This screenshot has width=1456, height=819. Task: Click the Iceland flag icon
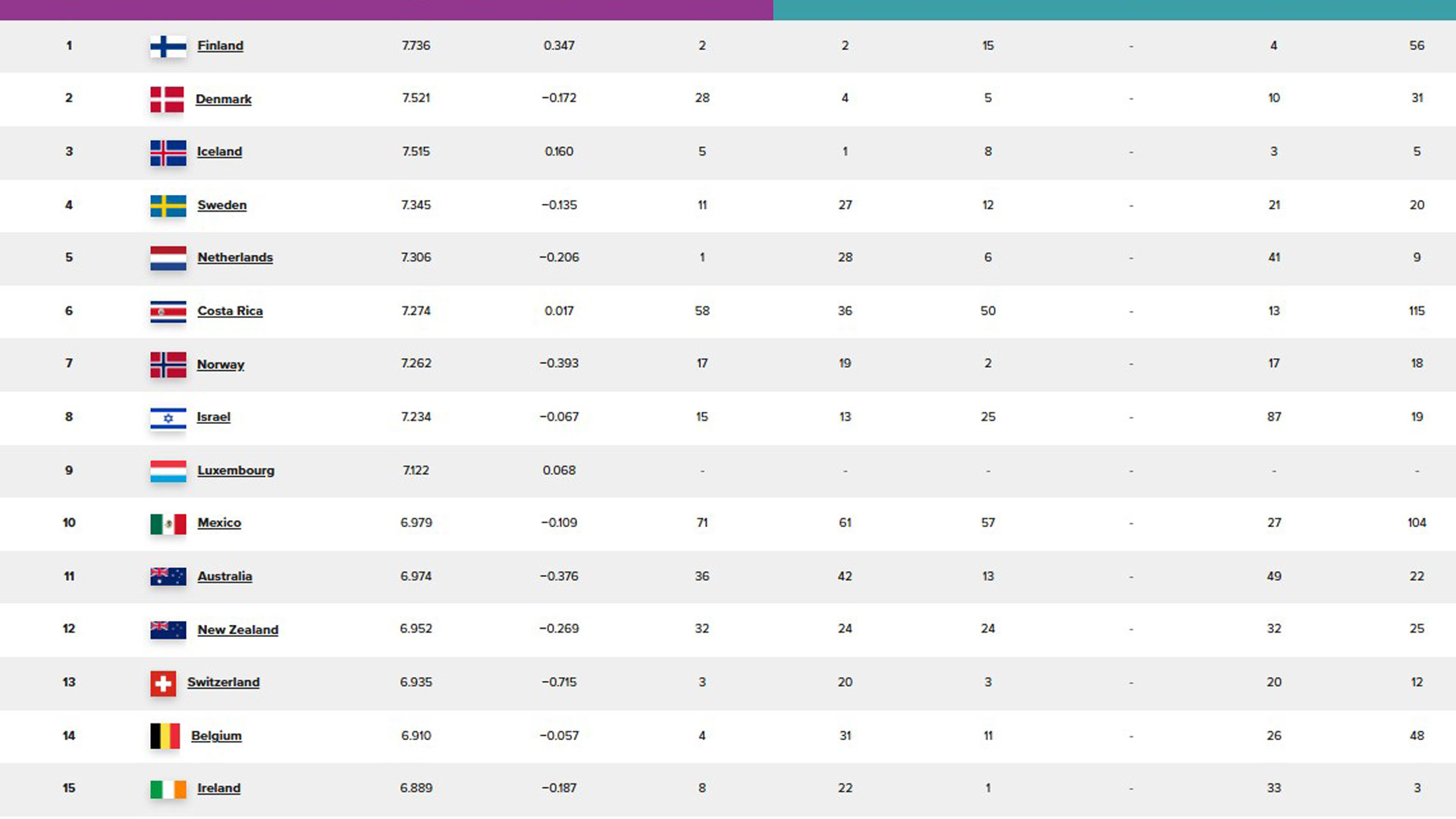168,152
